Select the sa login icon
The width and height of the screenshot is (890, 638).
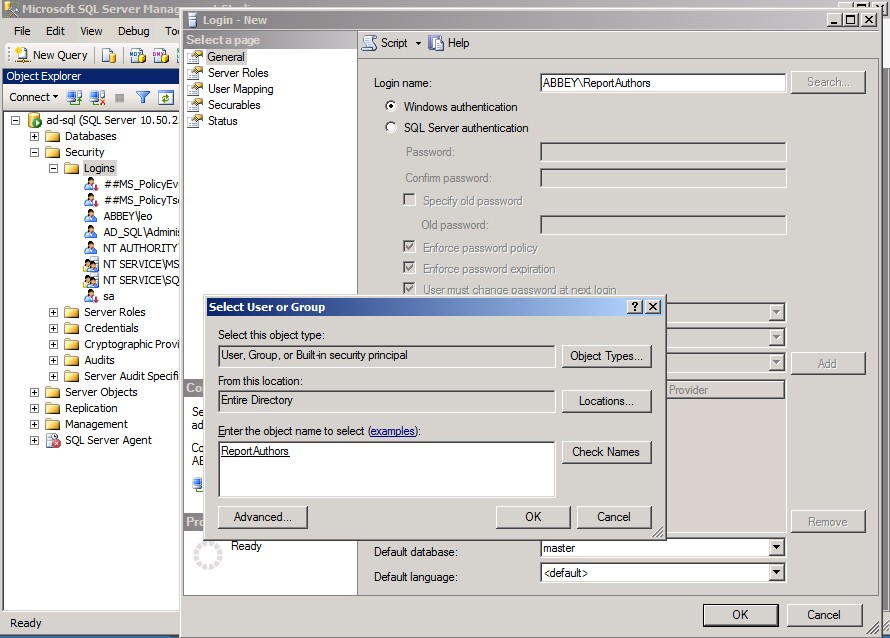(x=91, y=296)
